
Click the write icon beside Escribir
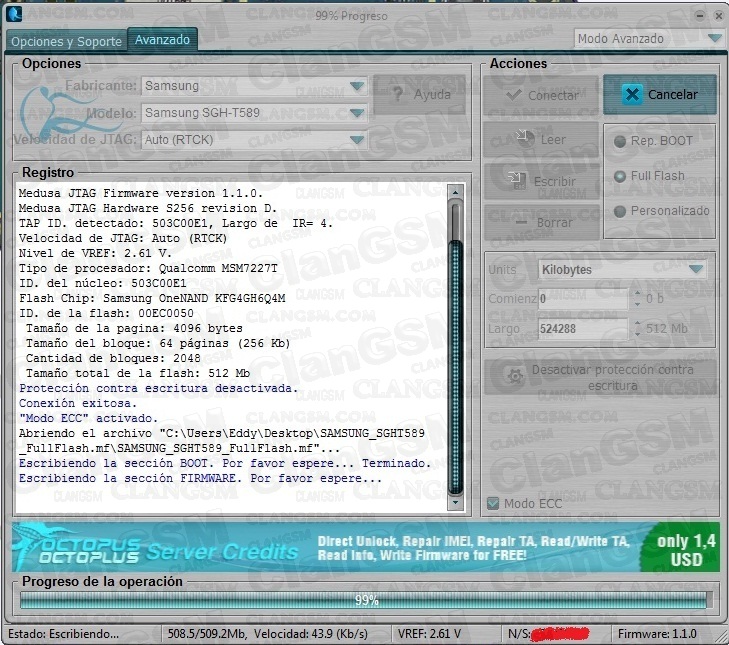coord(516,180)
